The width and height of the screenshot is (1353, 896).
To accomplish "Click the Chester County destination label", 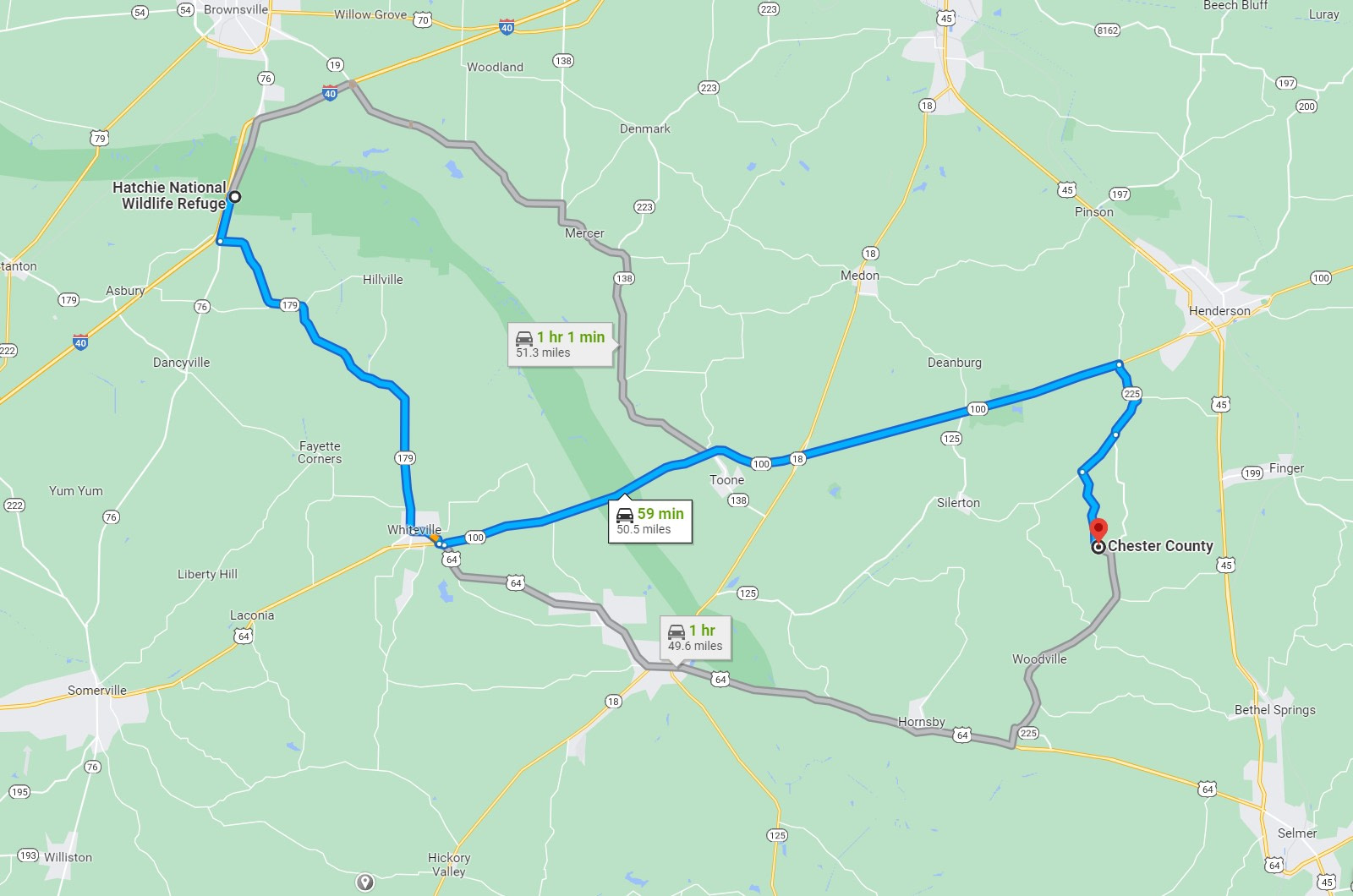I will (1160, 546).
